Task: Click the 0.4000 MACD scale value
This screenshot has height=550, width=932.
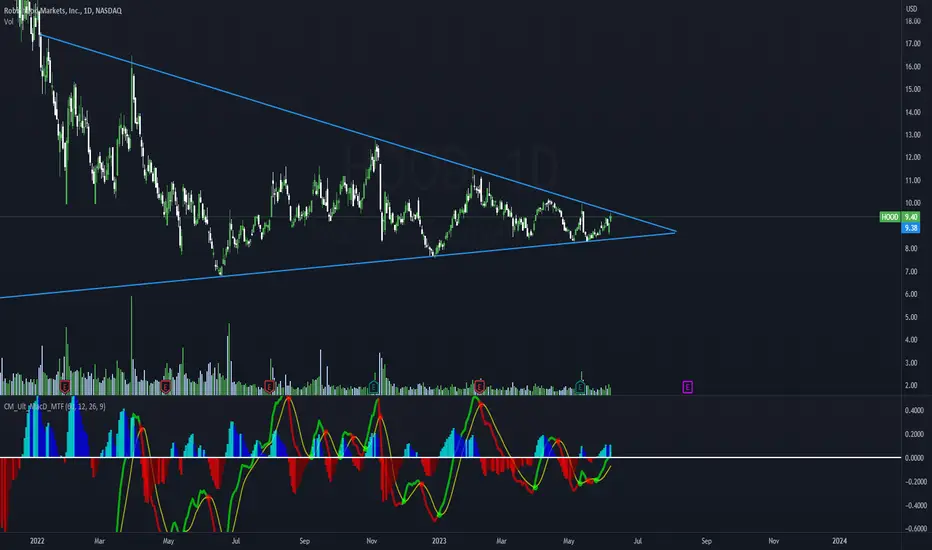Action: [x=914, y=410]
